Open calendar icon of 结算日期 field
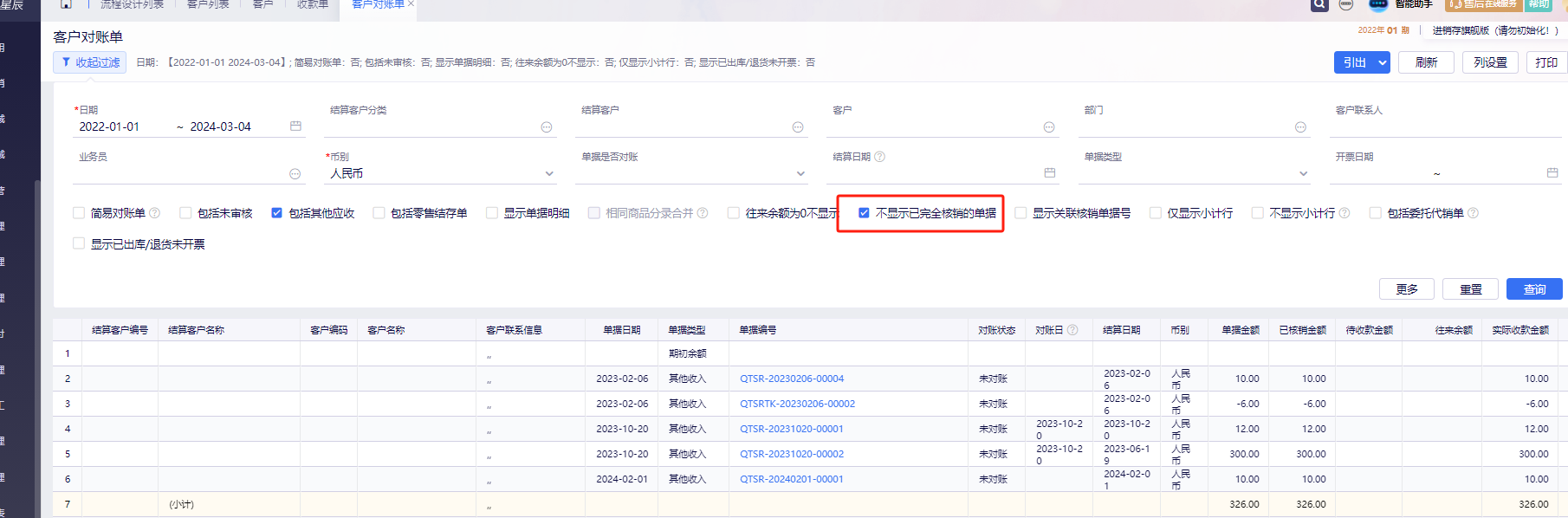The height and width of the screenshot is (518, 1568). point(1050,173)
